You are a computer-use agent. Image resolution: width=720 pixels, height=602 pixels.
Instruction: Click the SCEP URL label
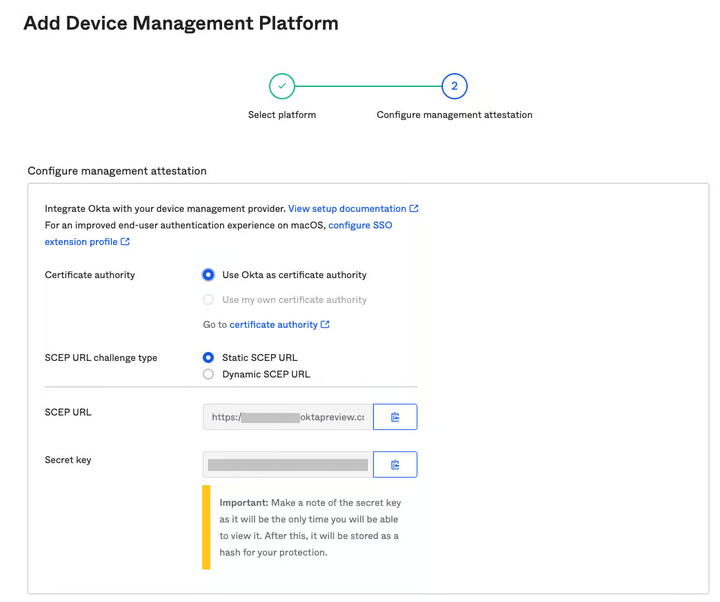(x=68, y=412)
